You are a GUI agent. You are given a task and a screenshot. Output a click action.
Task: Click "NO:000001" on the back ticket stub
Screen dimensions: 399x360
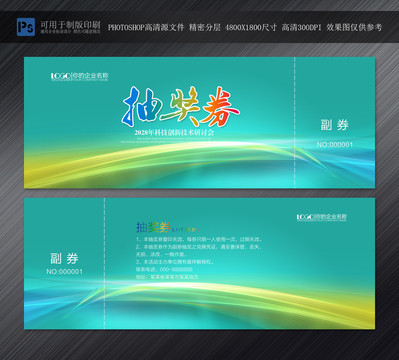click(x=64, y=272)
